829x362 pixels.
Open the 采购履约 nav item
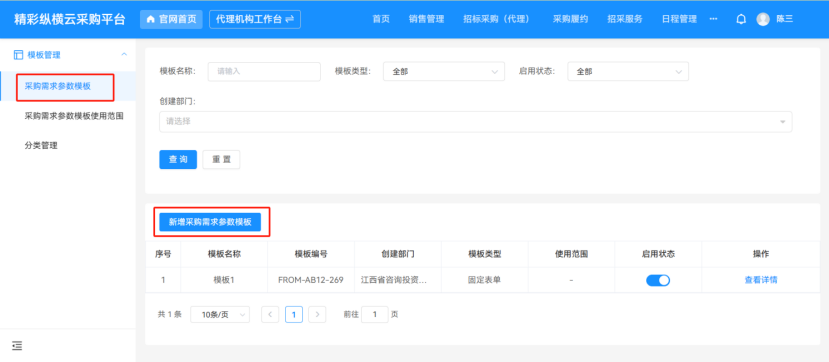coord(570,19)
